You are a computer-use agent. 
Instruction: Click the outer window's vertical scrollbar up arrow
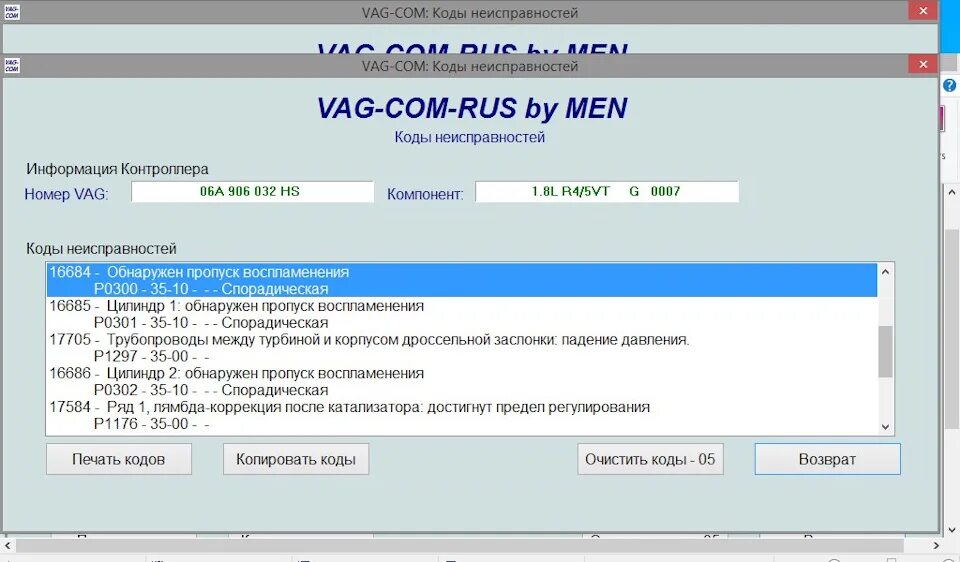click(952, 192)
